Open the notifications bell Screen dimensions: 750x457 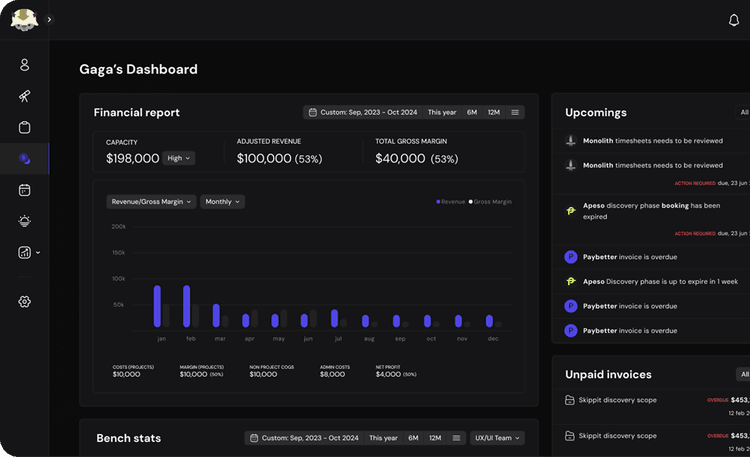tap(734, 20)
